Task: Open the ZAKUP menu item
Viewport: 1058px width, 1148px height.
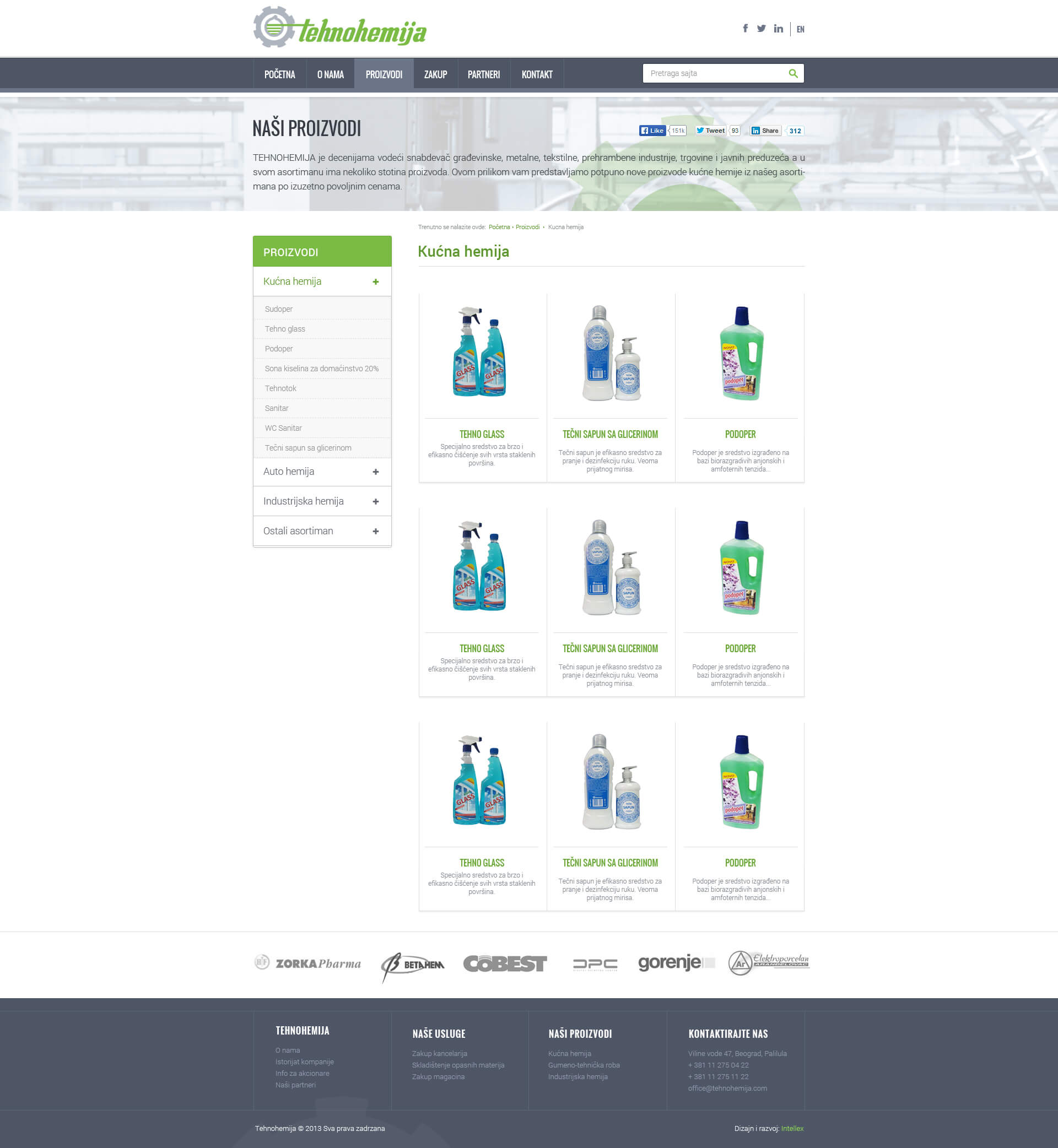Action: [x=435, y=74]
